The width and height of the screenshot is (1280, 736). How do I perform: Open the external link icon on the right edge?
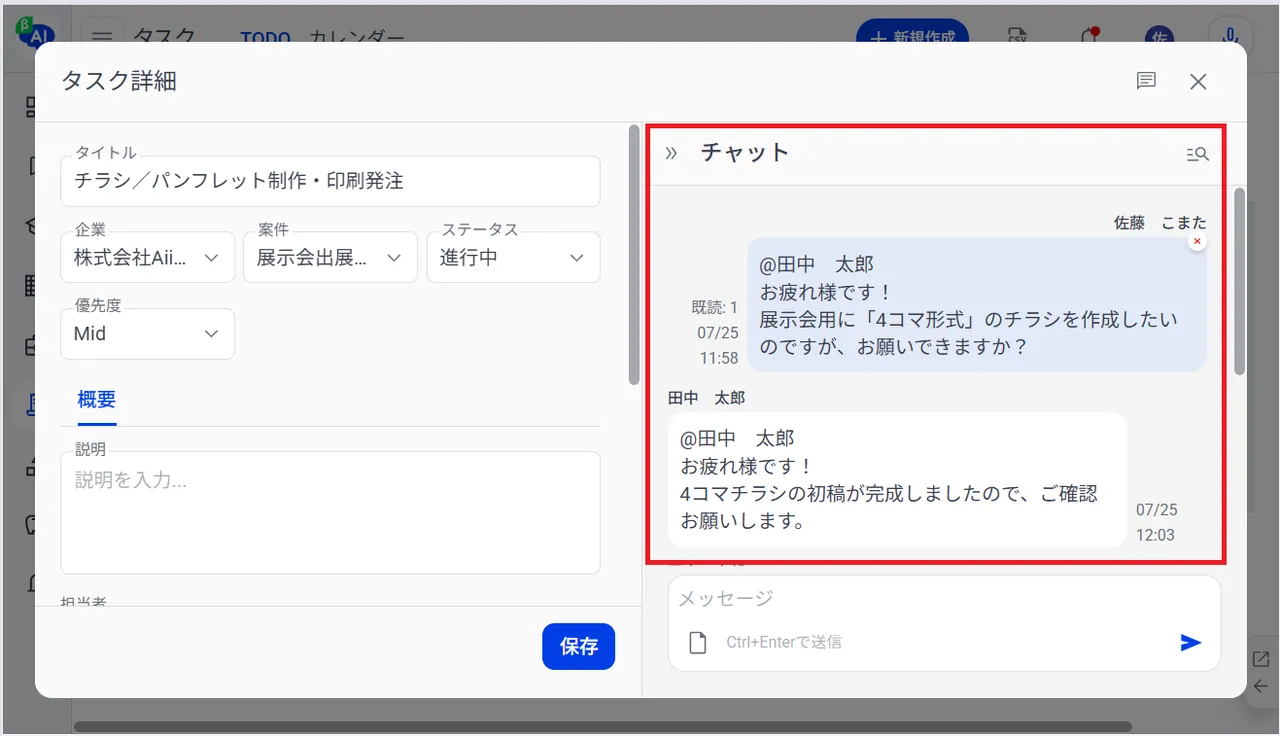pyautogui.click(x=1261, y=659)
